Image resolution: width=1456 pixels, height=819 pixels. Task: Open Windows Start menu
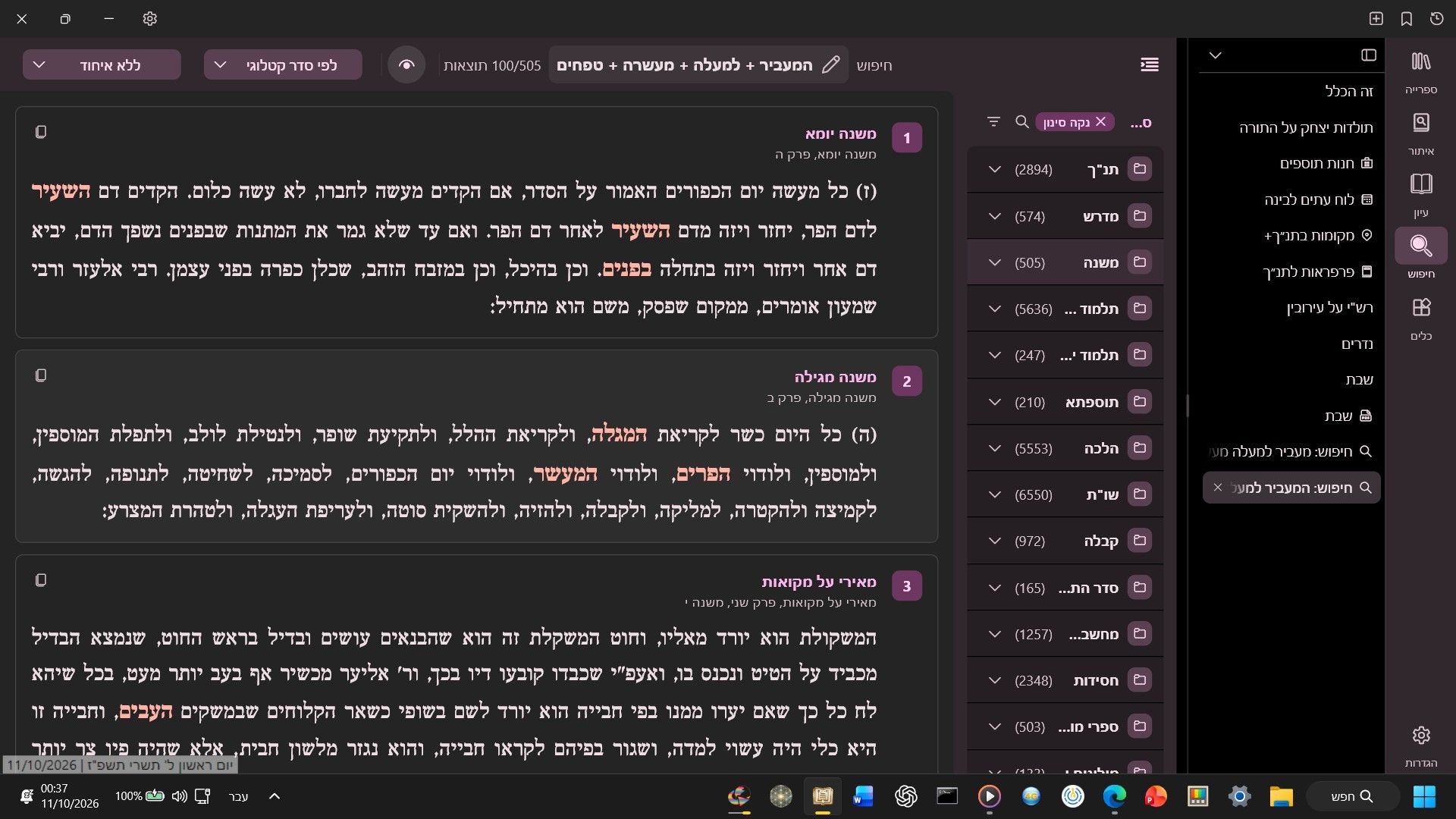pyautogui.click(x=1423, y=796)
